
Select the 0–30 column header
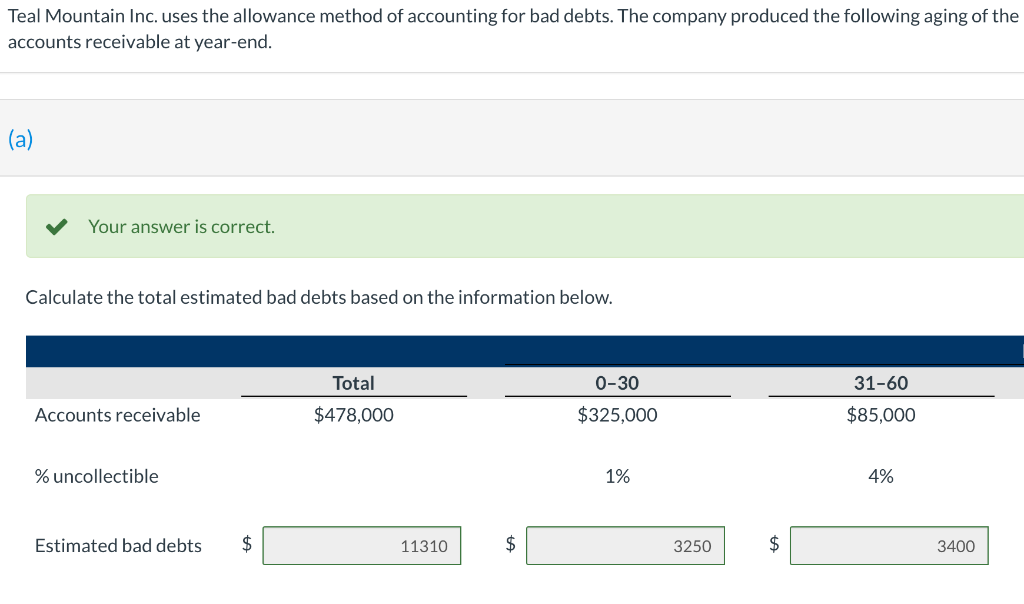[617, 383]
